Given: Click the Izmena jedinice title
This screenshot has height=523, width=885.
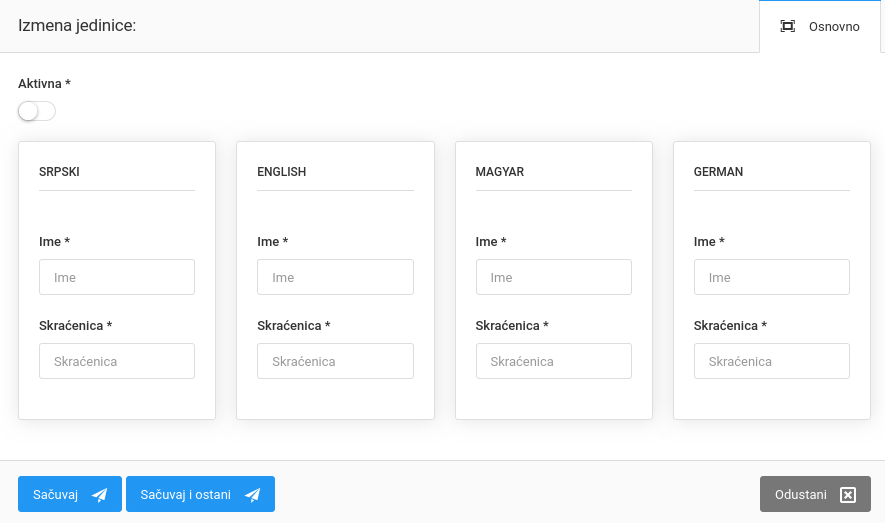Looking at the screenshot, I should (x=77, y=25).
